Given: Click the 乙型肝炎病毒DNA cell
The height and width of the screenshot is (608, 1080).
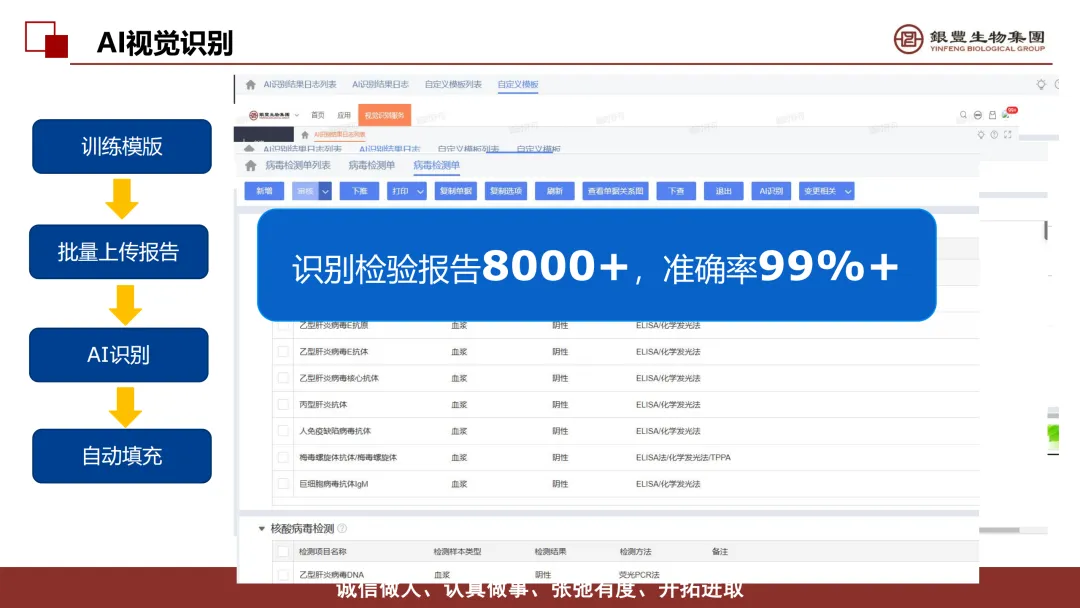Looking at the screenshot, I should 331,574.
